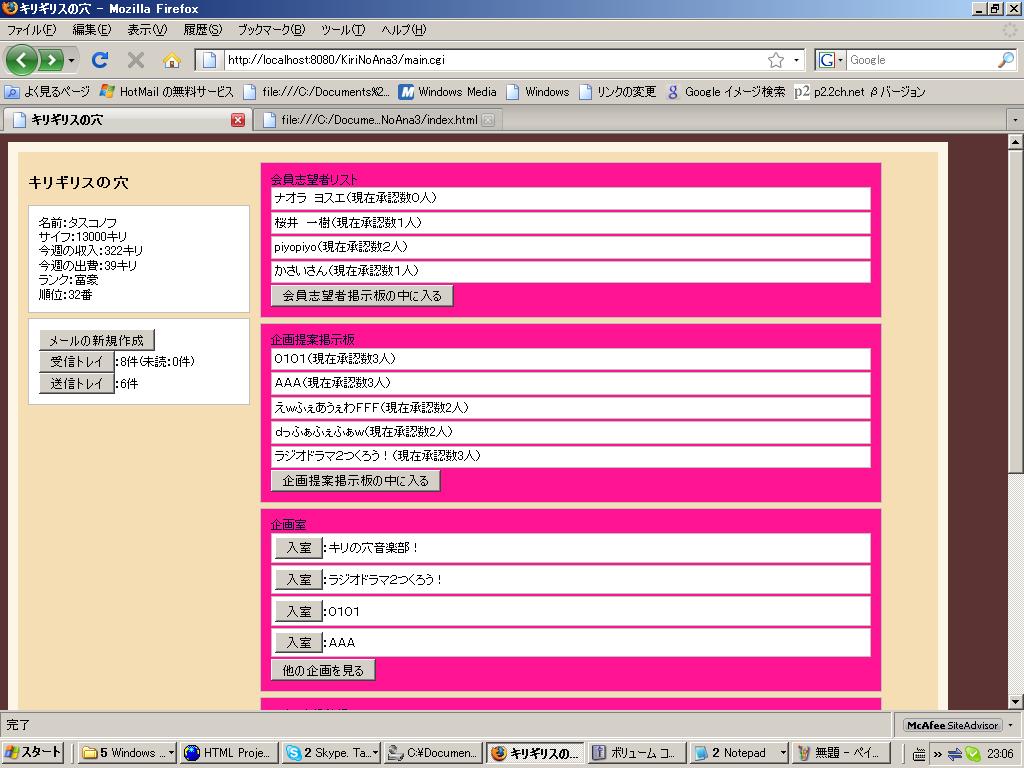Open the 送信トレイ sent button
Screen dimensions: 1024x768
76,383
